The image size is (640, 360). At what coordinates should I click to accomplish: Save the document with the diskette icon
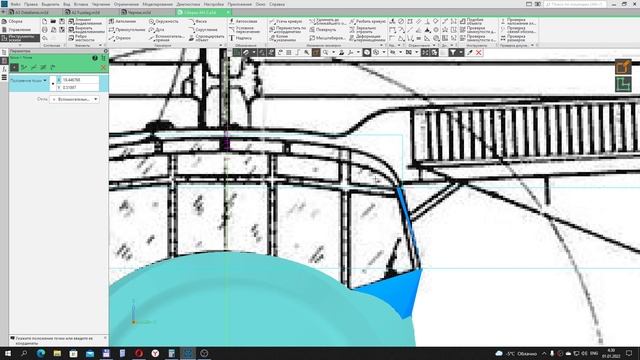[62, 21]
